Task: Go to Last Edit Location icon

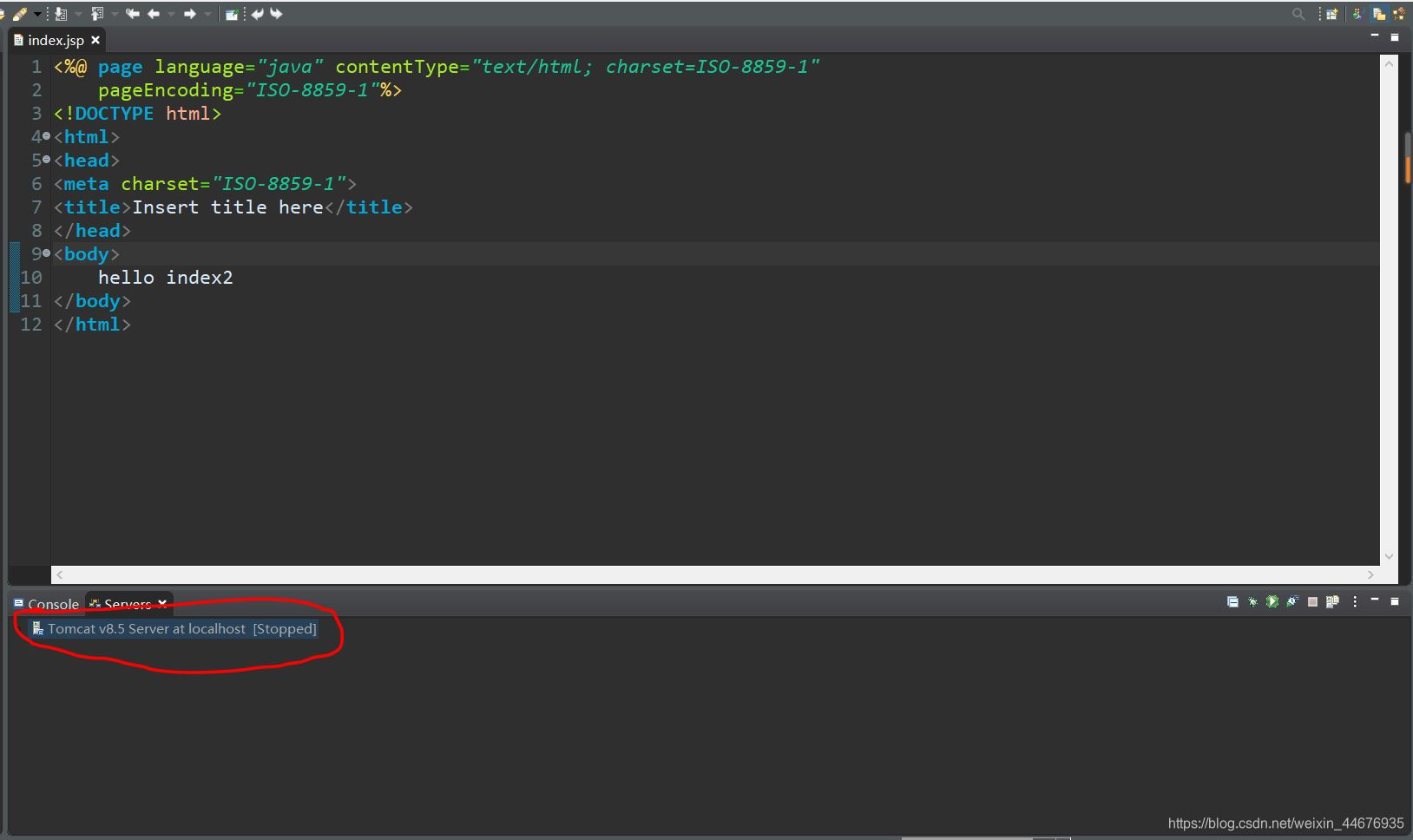Action: [133, 14]
